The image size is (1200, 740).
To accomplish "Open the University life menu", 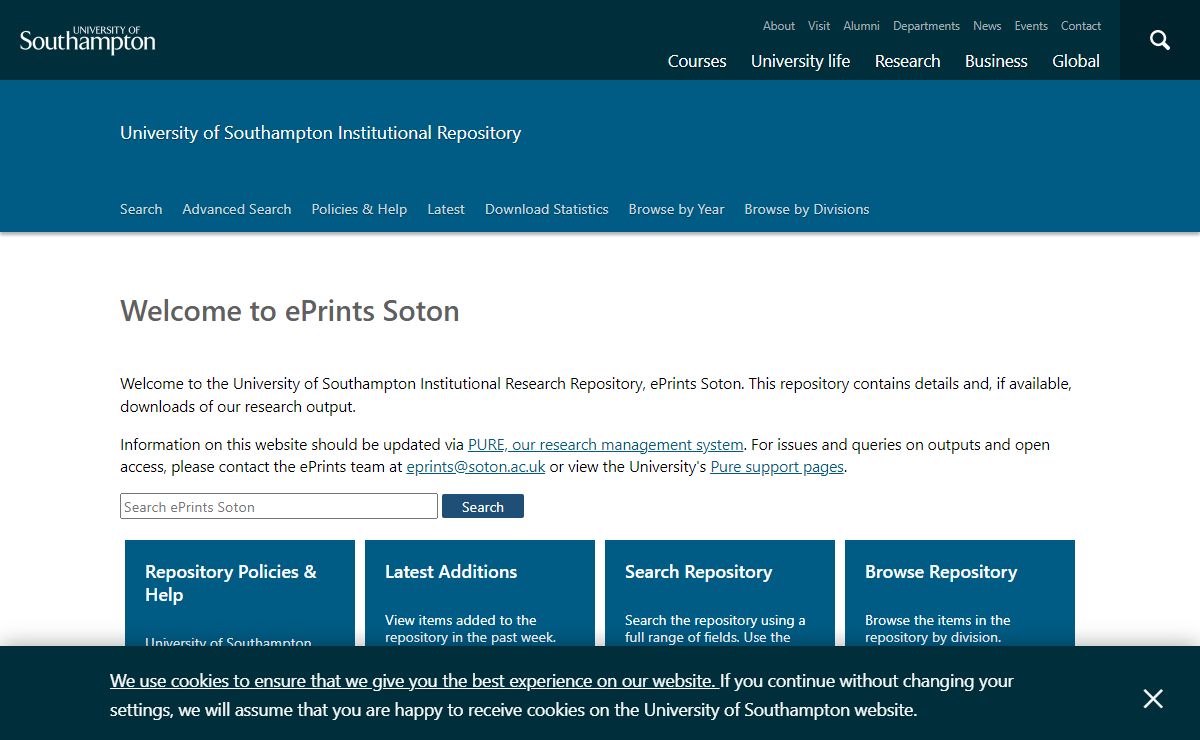I will [800, 61].
